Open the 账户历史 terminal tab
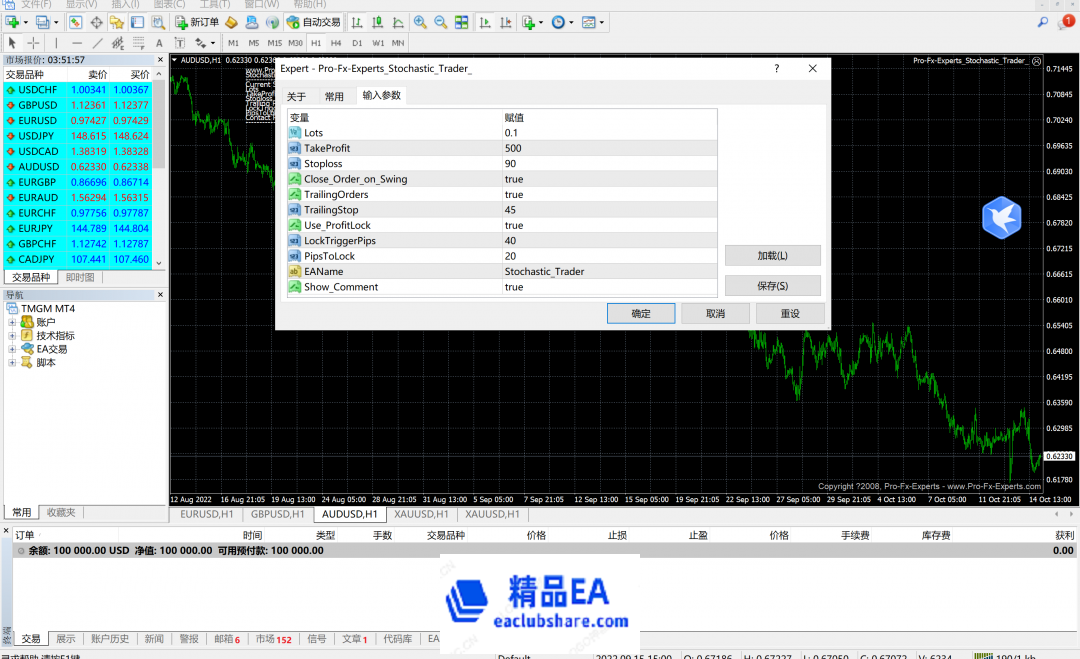The width and height of the screenshot is (1080, 659). pos(110,639)
